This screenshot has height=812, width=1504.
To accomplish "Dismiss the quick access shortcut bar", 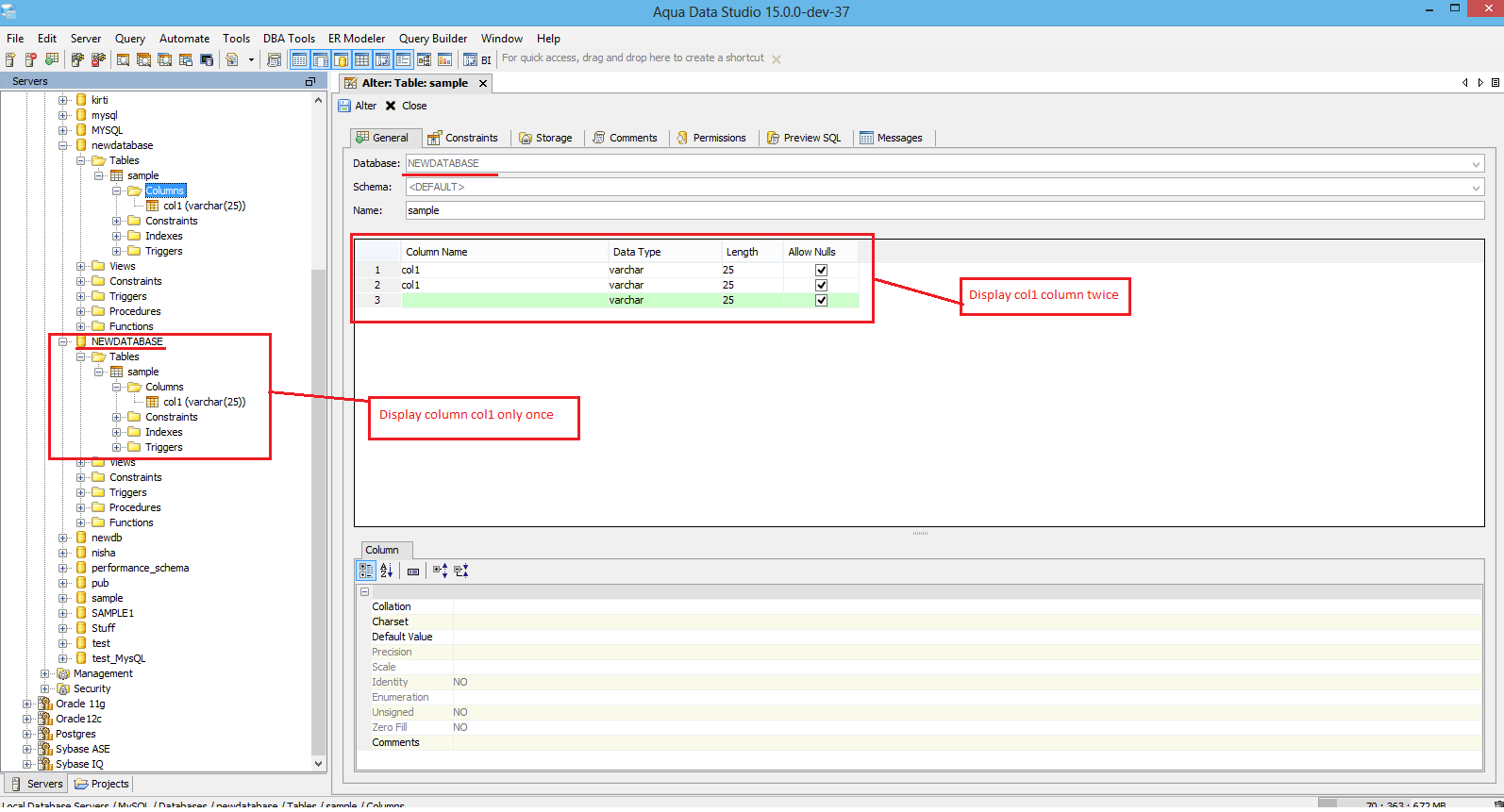I will [x=777, y=59].
